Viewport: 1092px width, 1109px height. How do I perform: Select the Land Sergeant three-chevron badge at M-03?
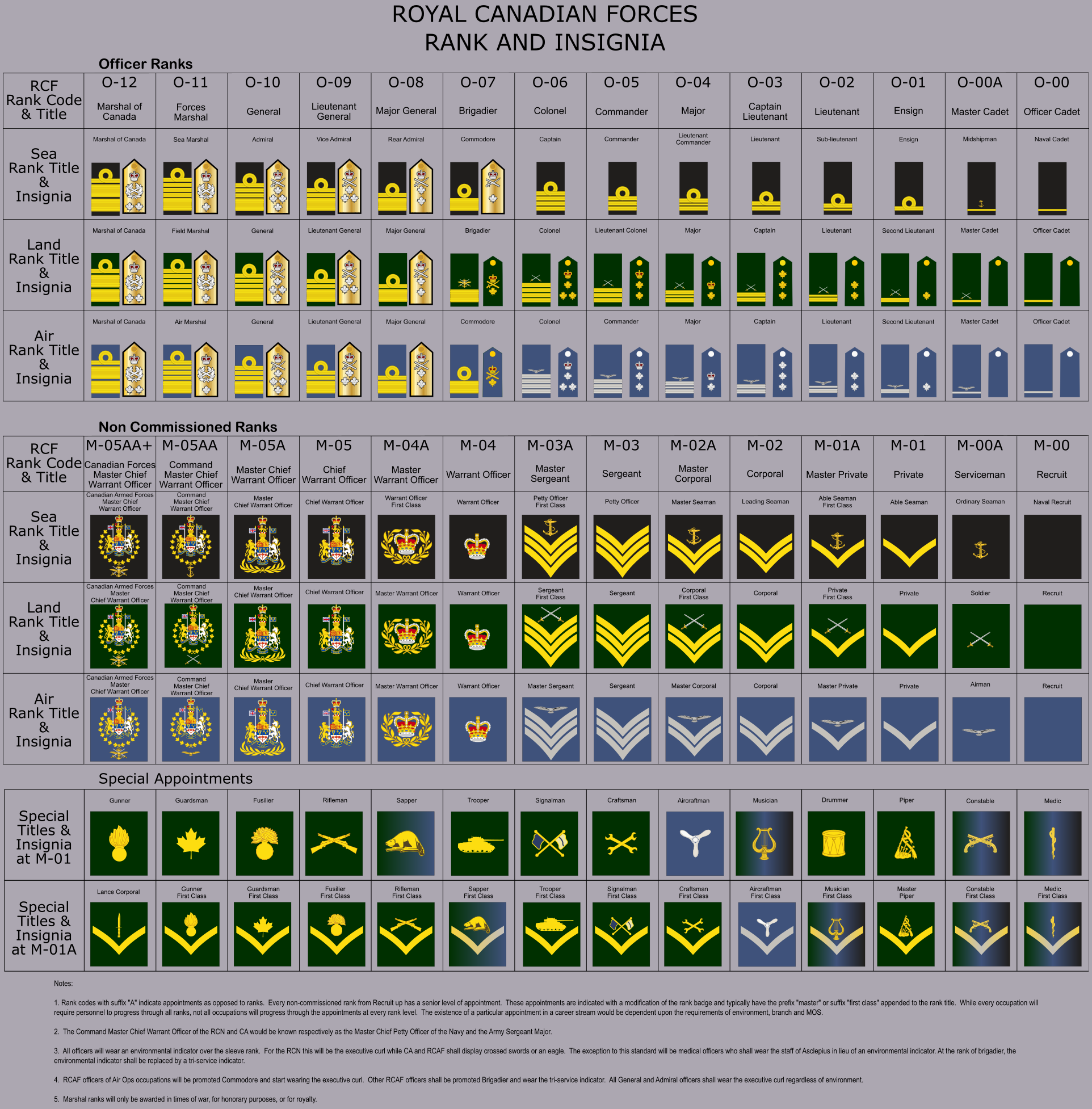point(622,636)
